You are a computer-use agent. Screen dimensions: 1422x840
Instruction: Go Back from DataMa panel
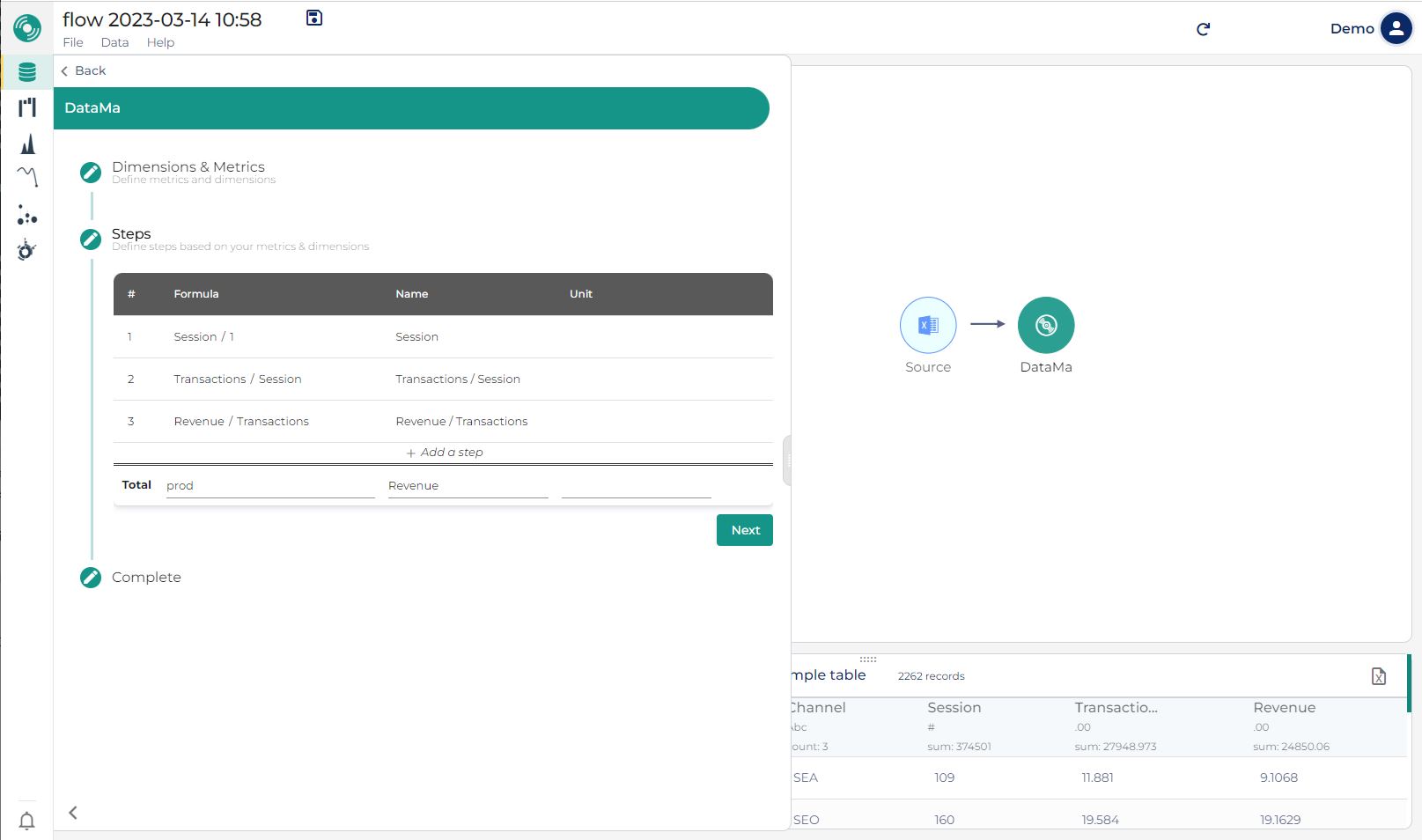[84, 70]
